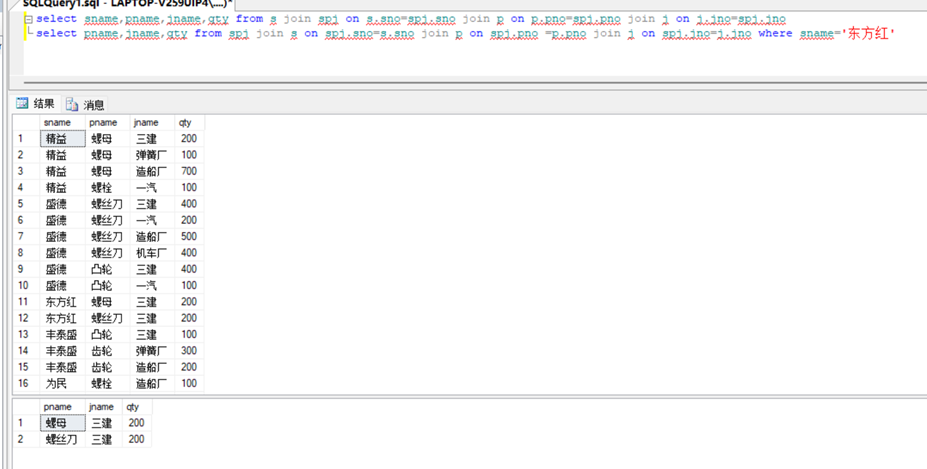Place cursor in the first select query line

click(411, 19)
